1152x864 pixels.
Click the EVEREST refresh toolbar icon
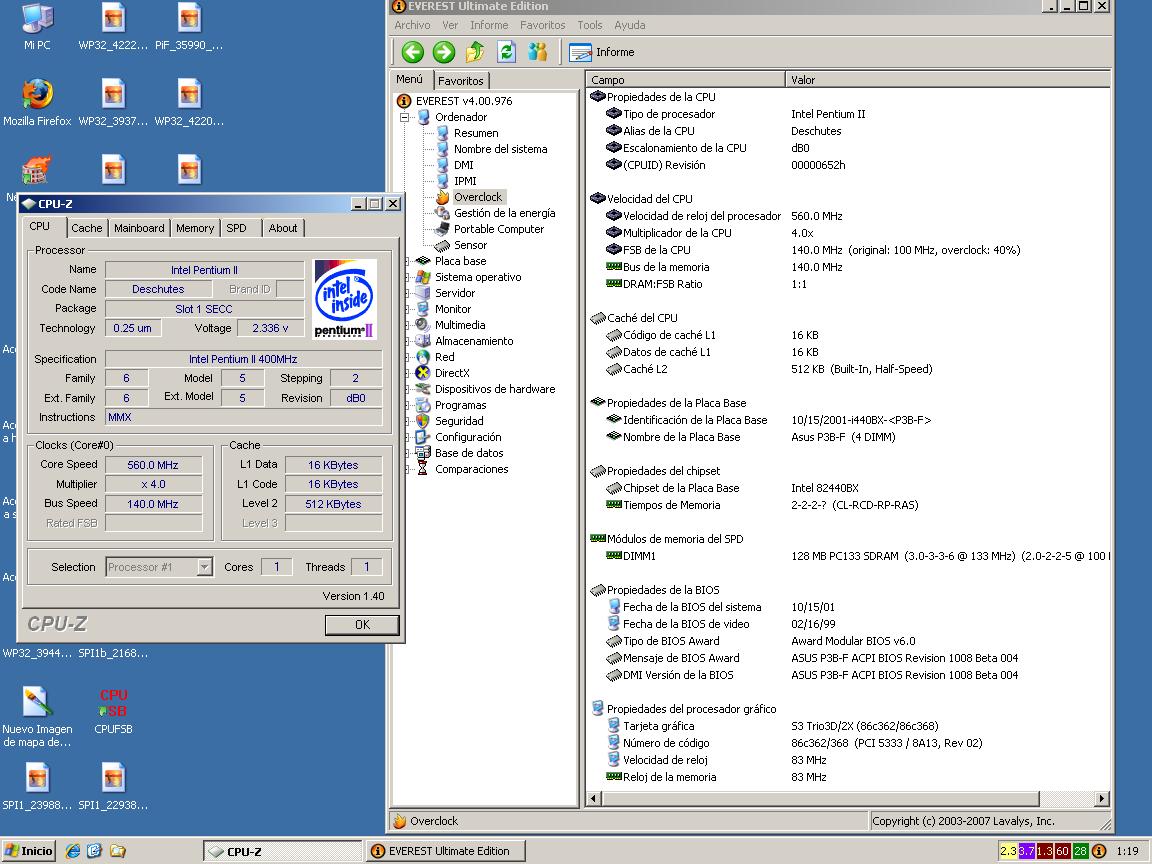pyautogui.click(x=506, y=52)
